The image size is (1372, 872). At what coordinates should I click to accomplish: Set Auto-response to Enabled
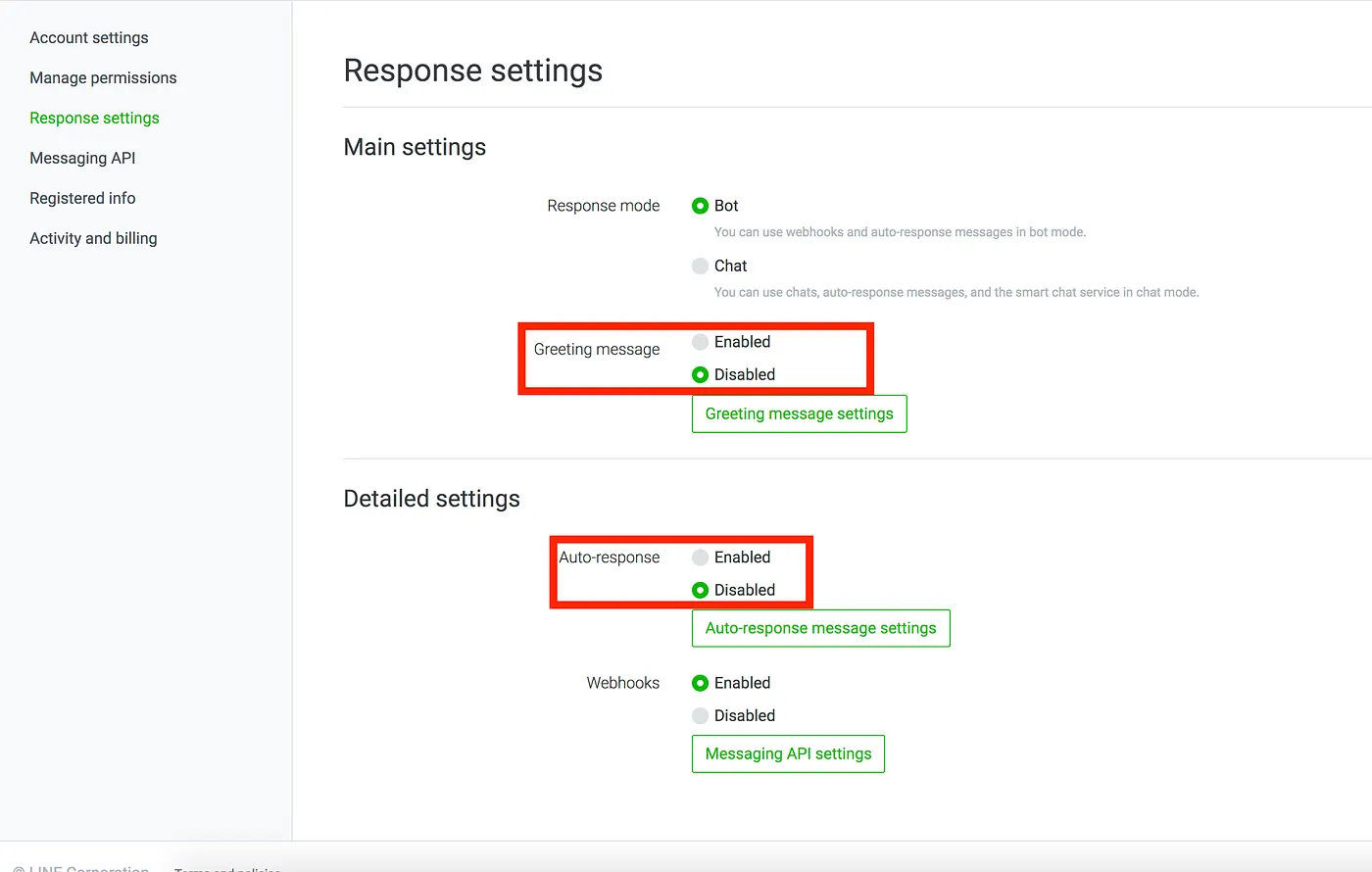pyautogui.click(x=700, y=557)
